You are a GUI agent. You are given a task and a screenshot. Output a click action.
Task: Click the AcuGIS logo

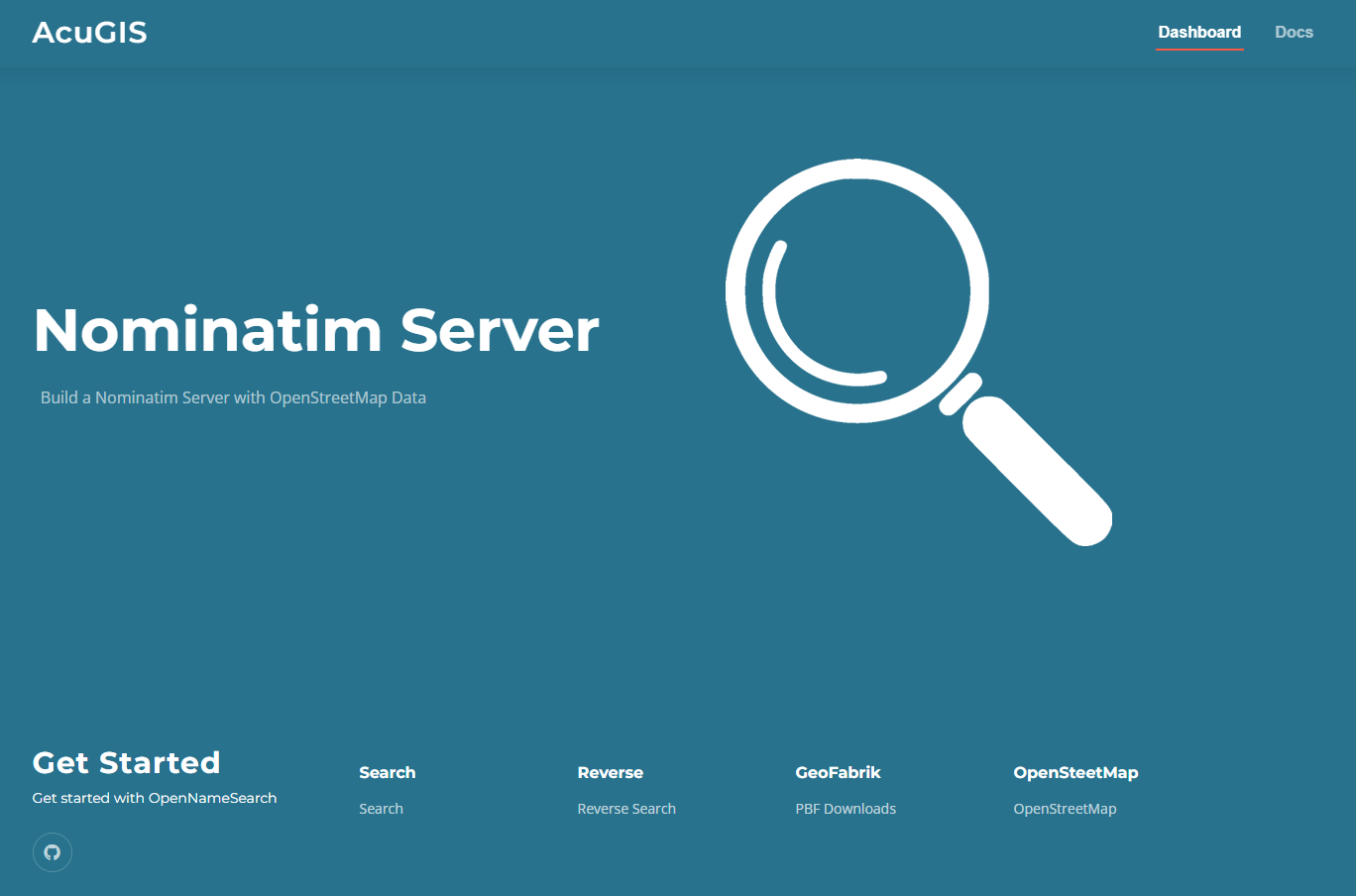(x=90, y=33)
